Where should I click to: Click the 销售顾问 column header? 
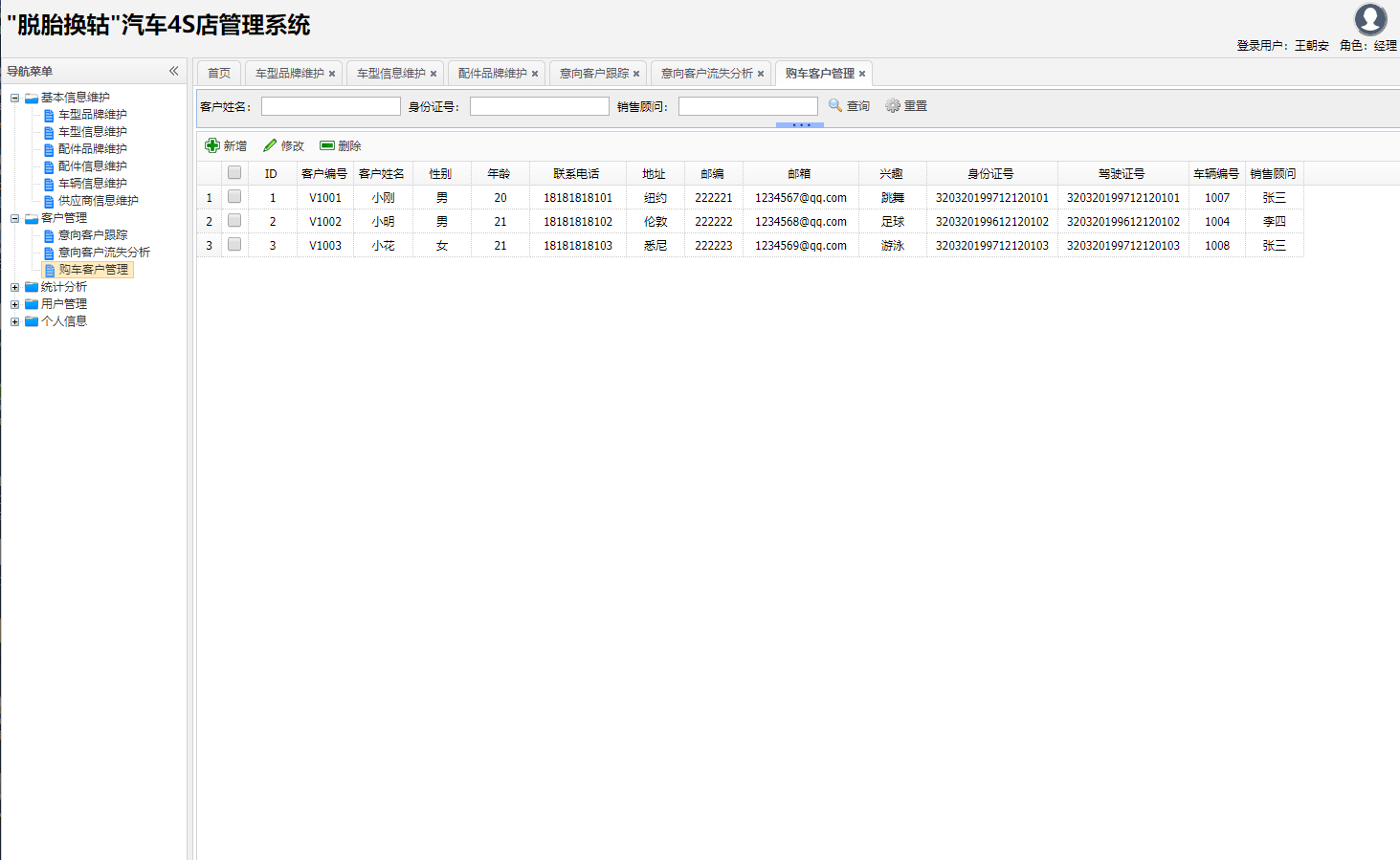(x=1274, y=174)
